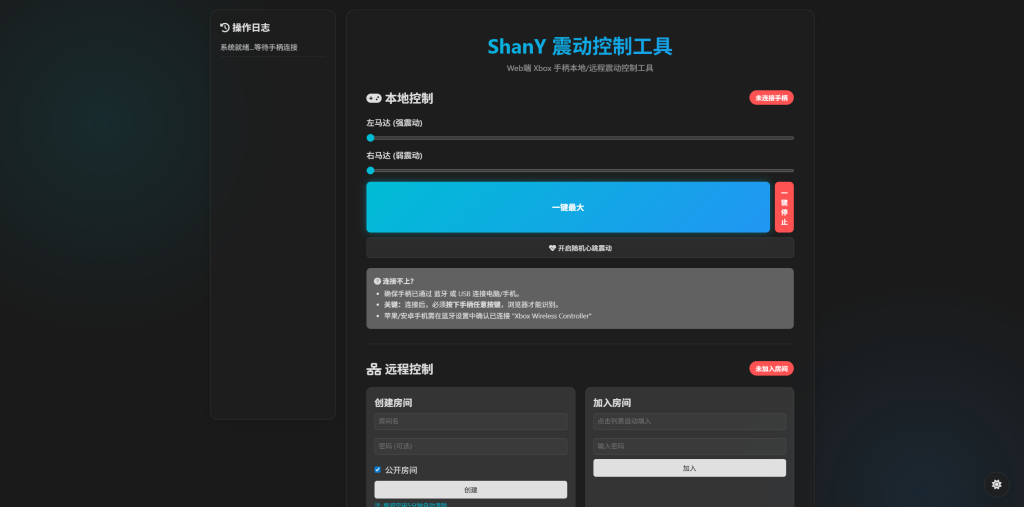Click the red 未加入房间 status badge

(x=771, y=369)
